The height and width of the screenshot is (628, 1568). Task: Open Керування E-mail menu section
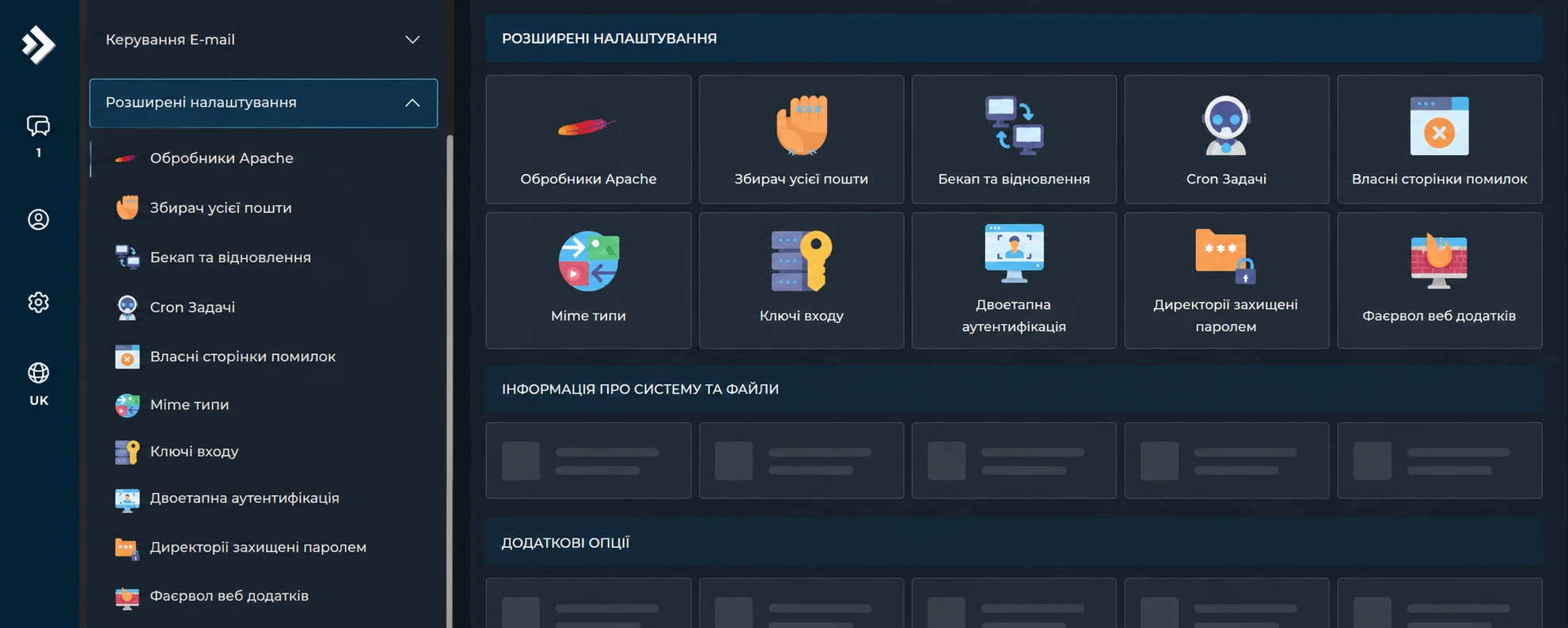(x=264, y=40)
